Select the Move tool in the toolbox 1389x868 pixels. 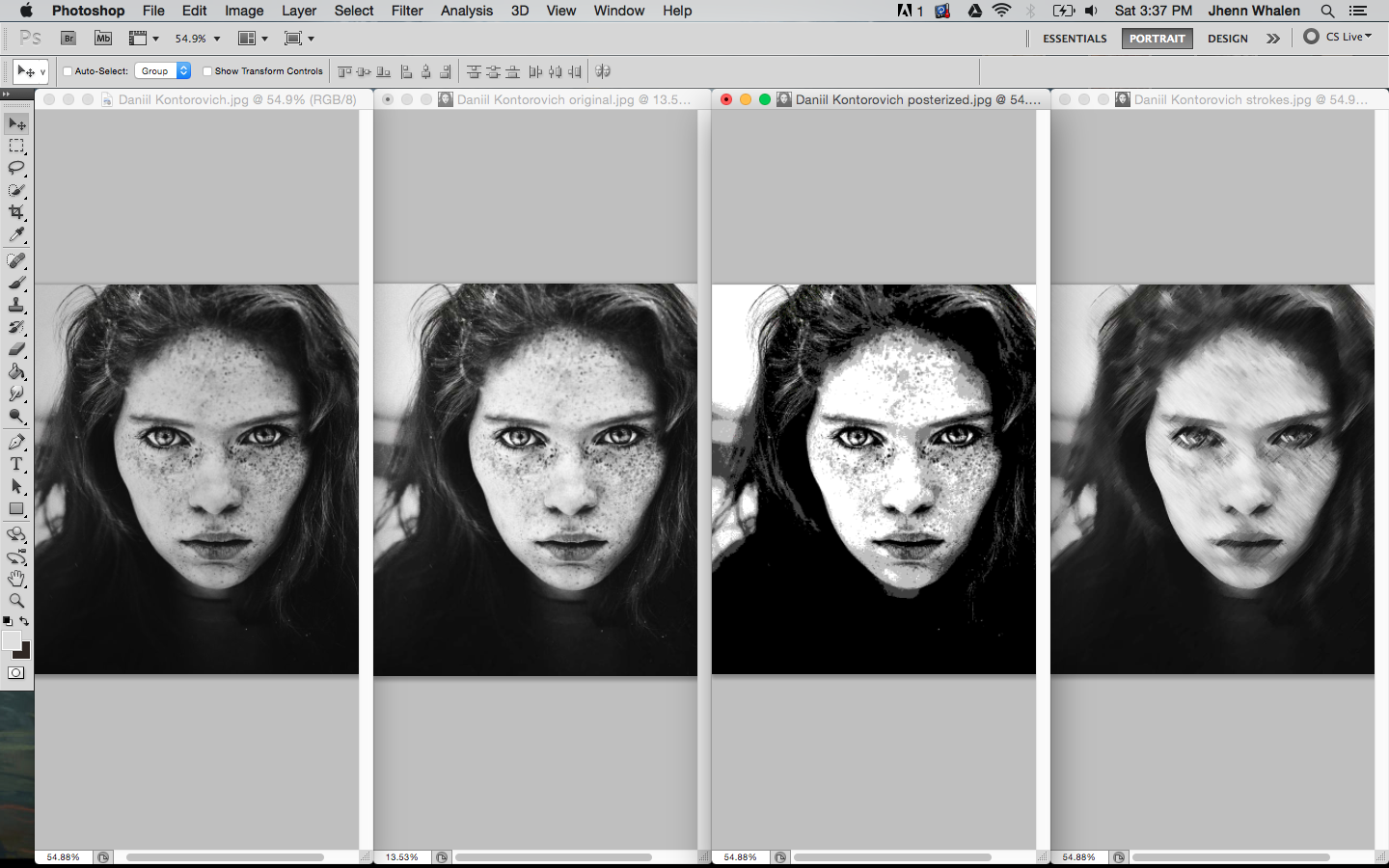click(x=16, y=124)
